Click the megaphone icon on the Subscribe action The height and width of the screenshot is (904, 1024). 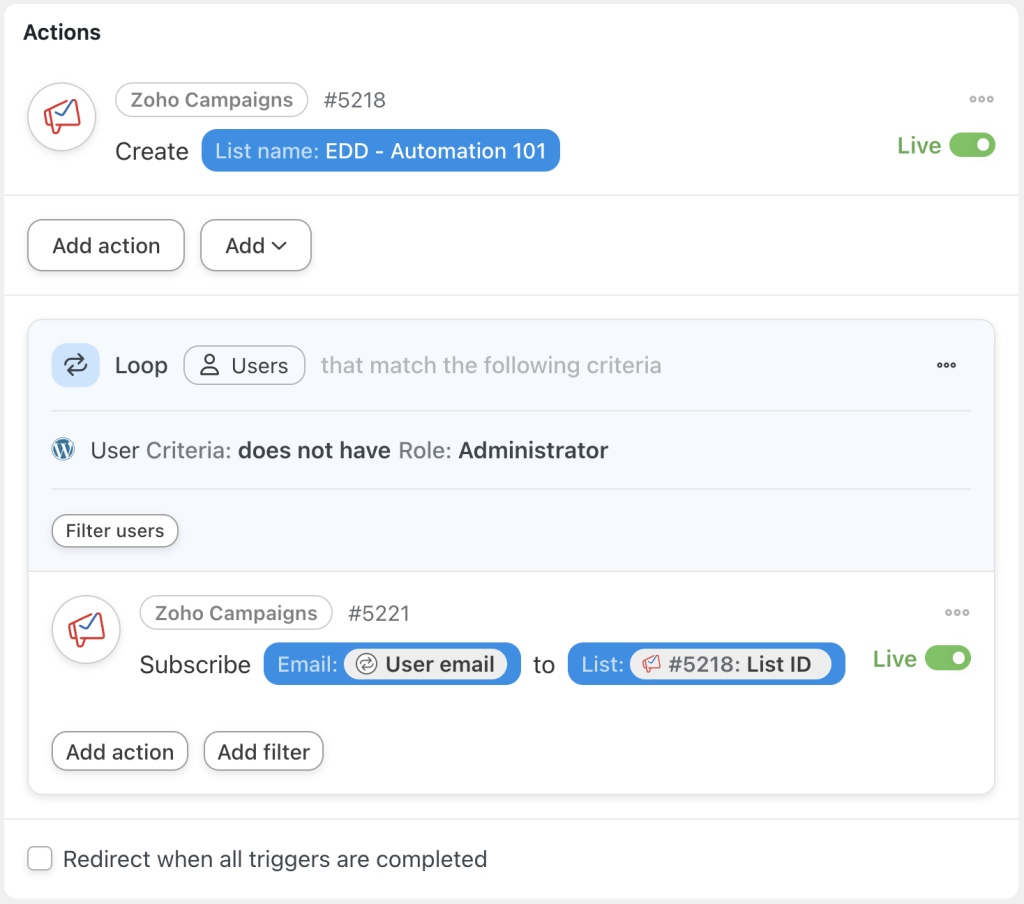[85, 630]
